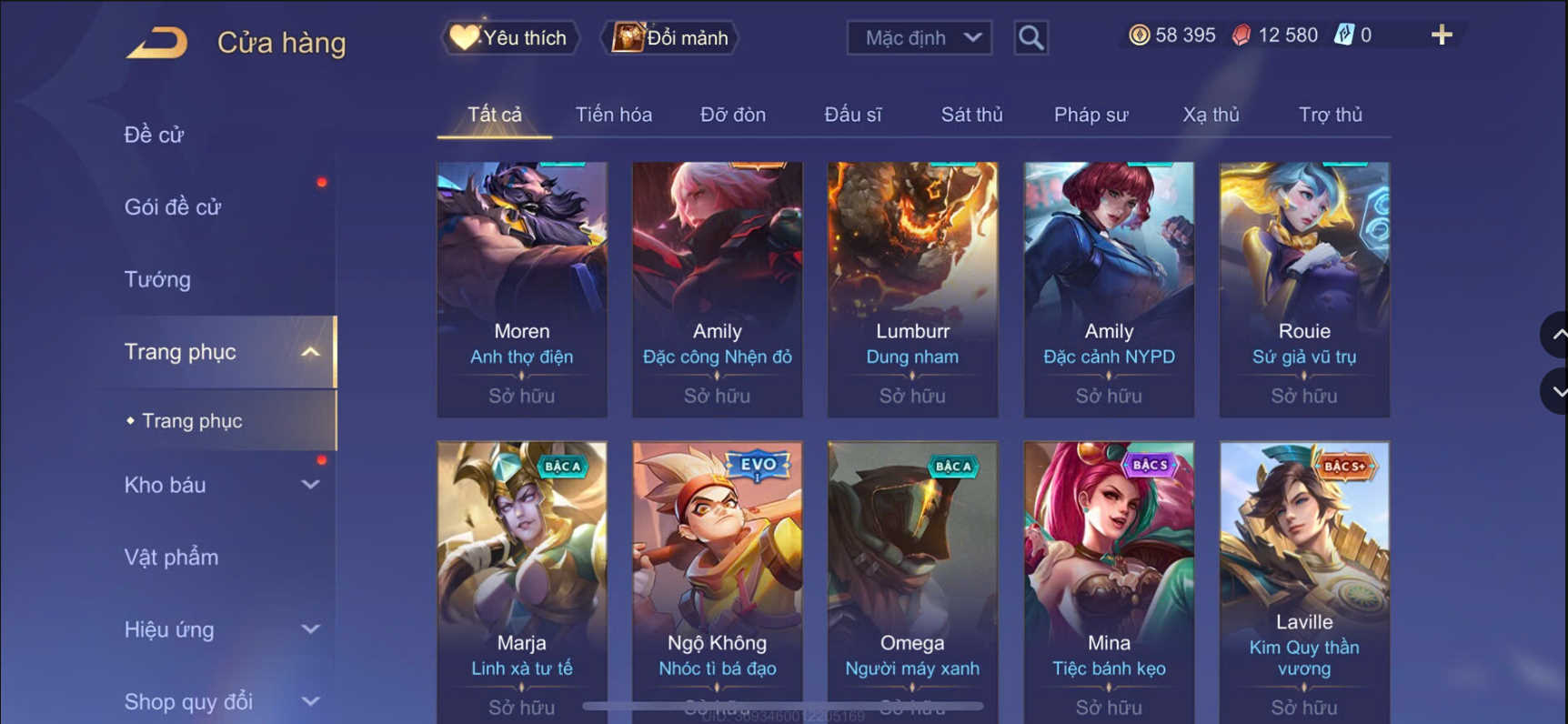Screen dimensions: 1568x724
Task: Open the search magnifier icon
Action: point(1030,38)
